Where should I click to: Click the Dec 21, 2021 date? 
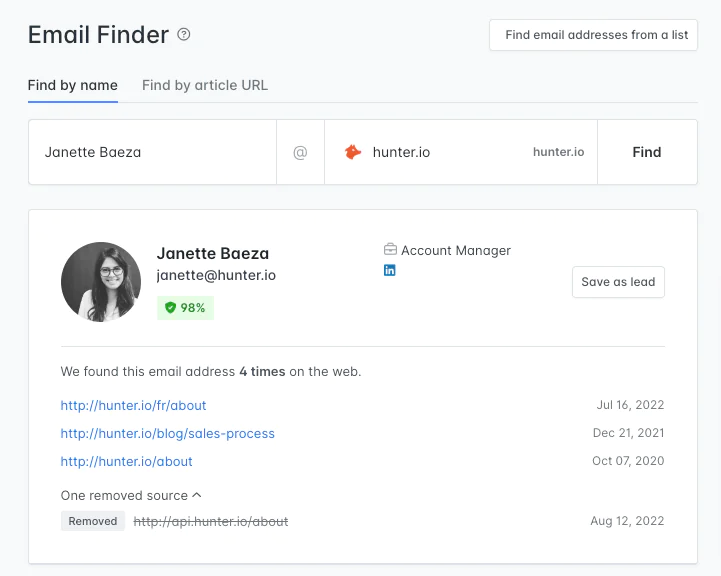tap(628, 433)
